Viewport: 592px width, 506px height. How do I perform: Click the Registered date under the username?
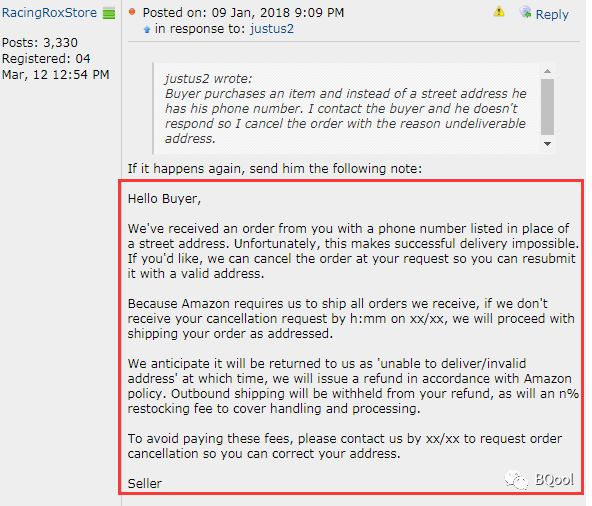click(56, 66)
